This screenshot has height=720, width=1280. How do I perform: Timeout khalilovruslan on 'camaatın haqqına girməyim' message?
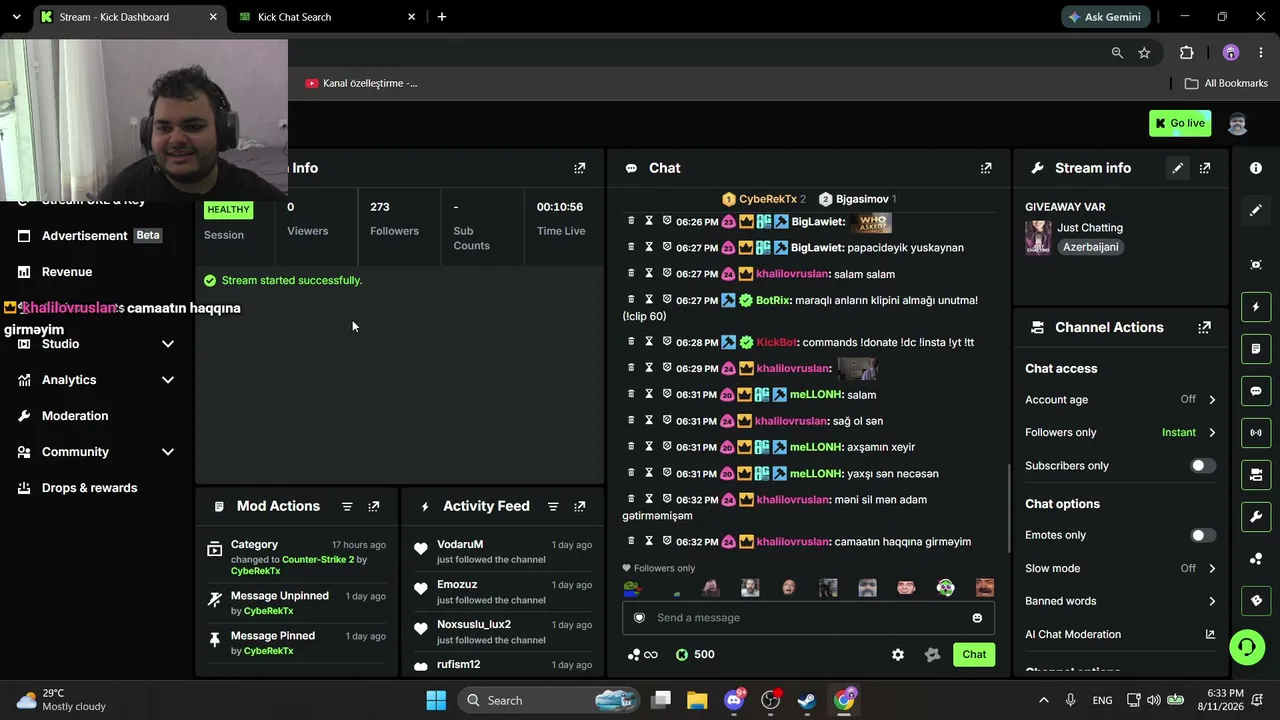point(649,541)
